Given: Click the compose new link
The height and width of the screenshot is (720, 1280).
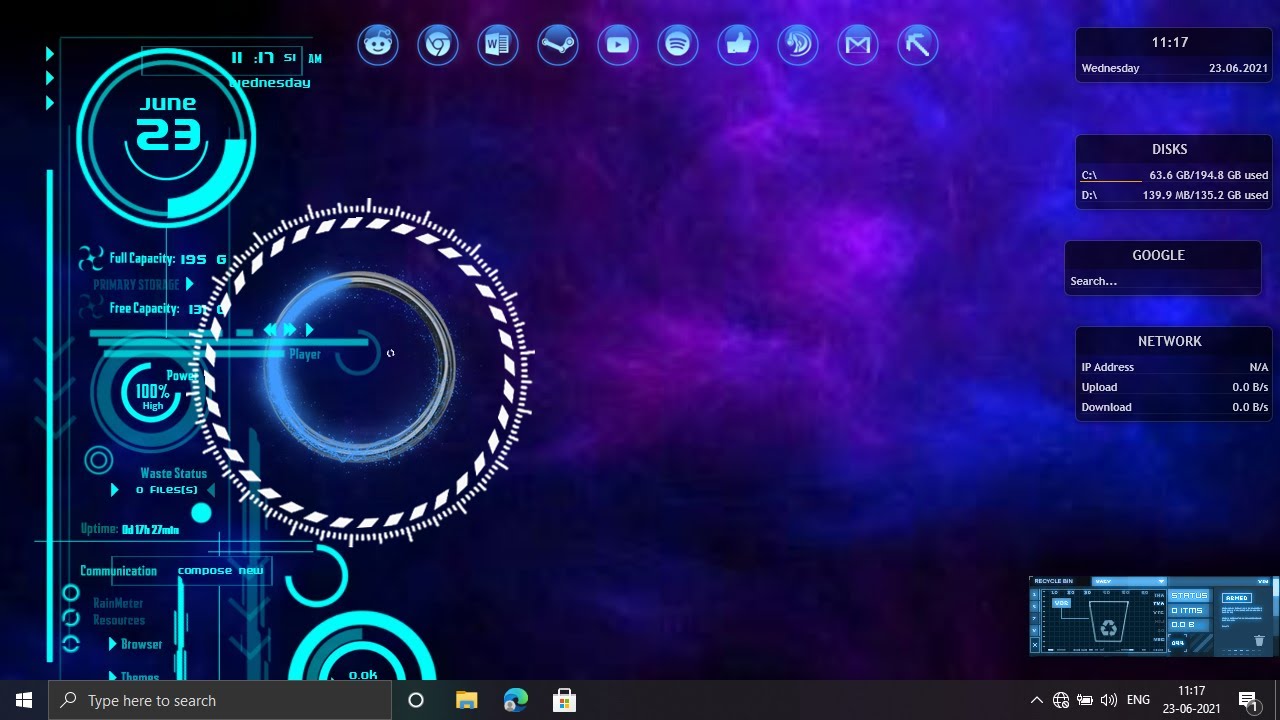Looking at the screenshot, I should click(x=220, y=570).
